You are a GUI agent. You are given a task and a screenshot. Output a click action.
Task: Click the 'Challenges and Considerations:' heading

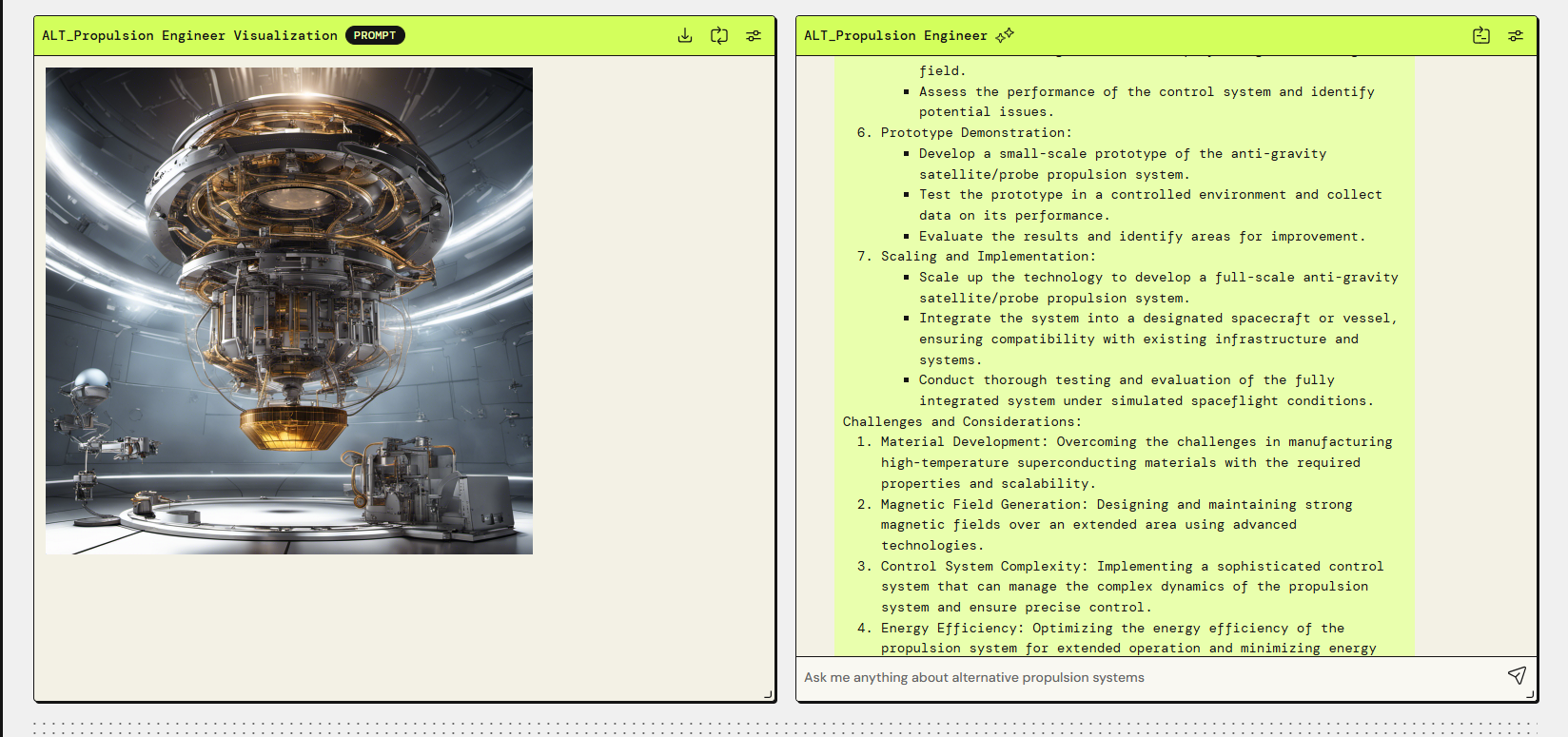click(x=962, y=421)
